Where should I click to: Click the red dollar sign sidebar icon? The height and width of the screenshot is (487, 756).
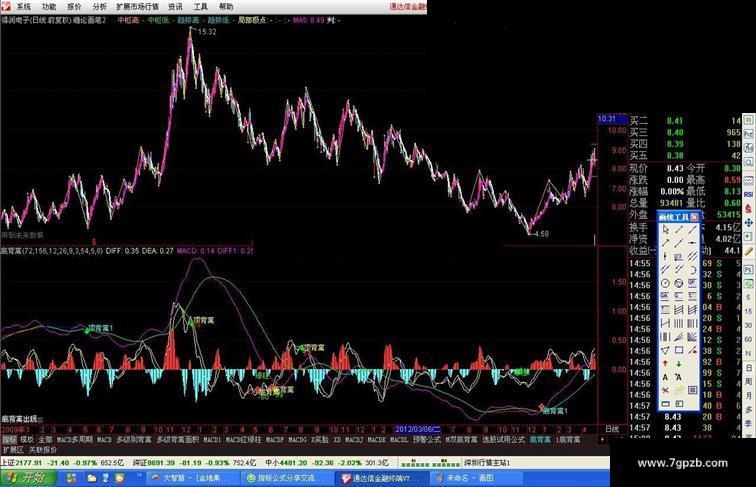748,208
